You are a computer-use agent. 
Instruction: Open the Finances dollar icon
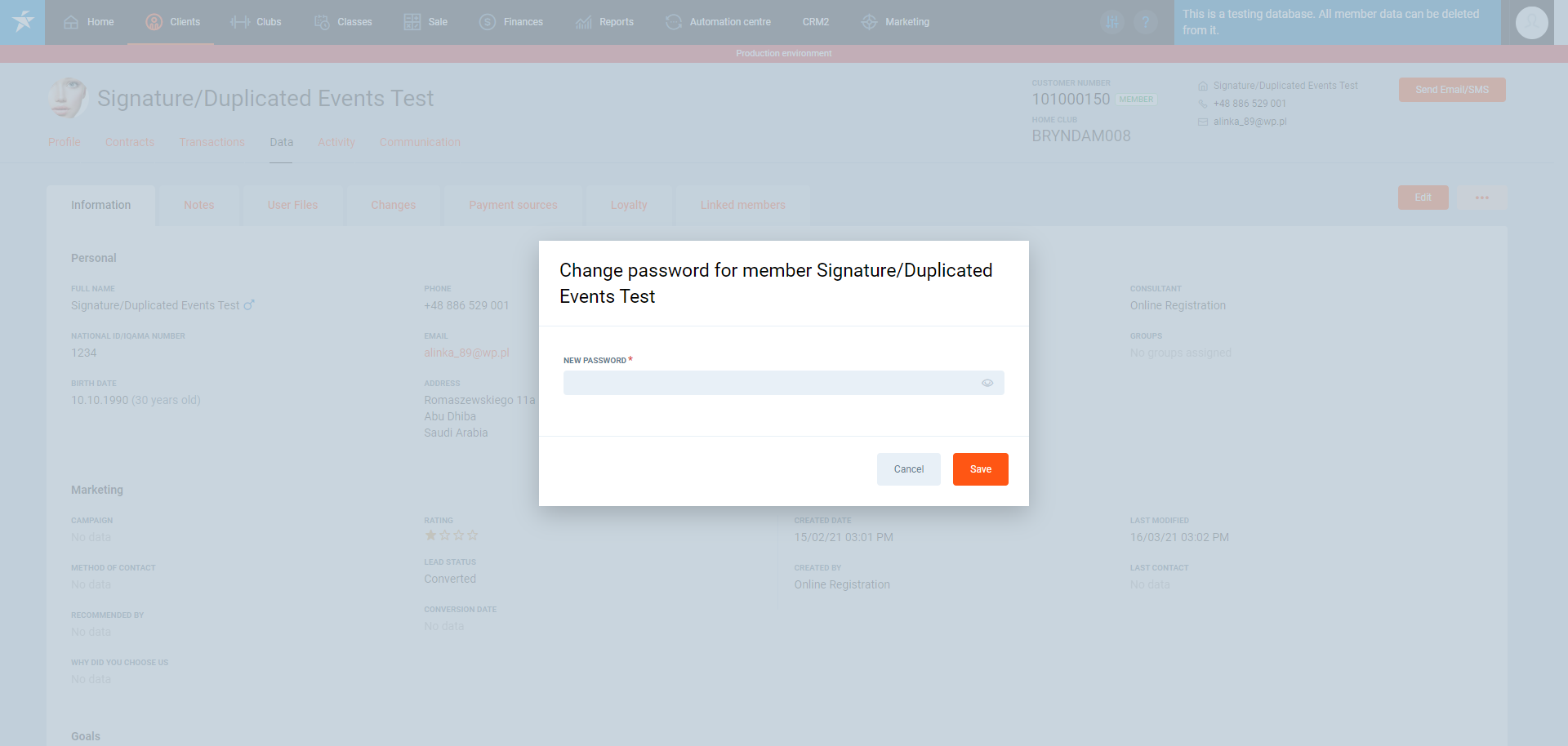point(488,22)
